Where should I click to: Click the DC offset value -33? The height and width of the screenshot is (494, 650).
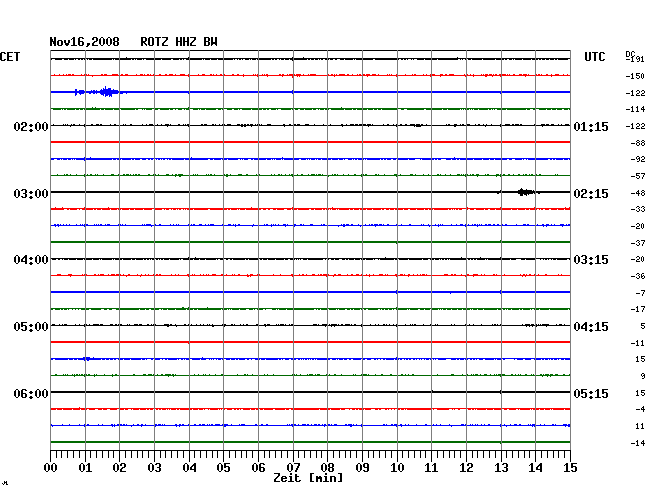click(638, 209)
